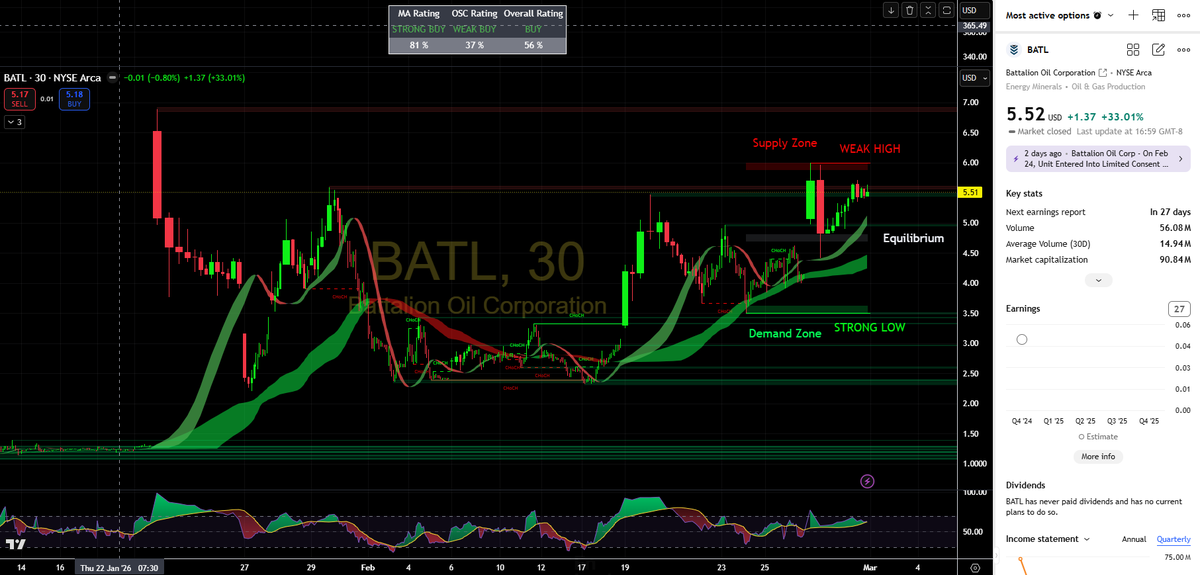
Task: Open the watchlist advanced view table icon
Action: [x=1159, y=15]
